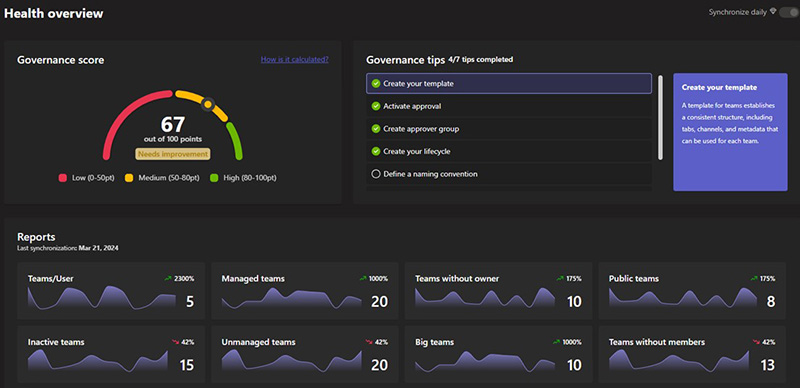Click the 'Needs improvement' badge
This screenshot has width=800, height=388.
point(172,154)
